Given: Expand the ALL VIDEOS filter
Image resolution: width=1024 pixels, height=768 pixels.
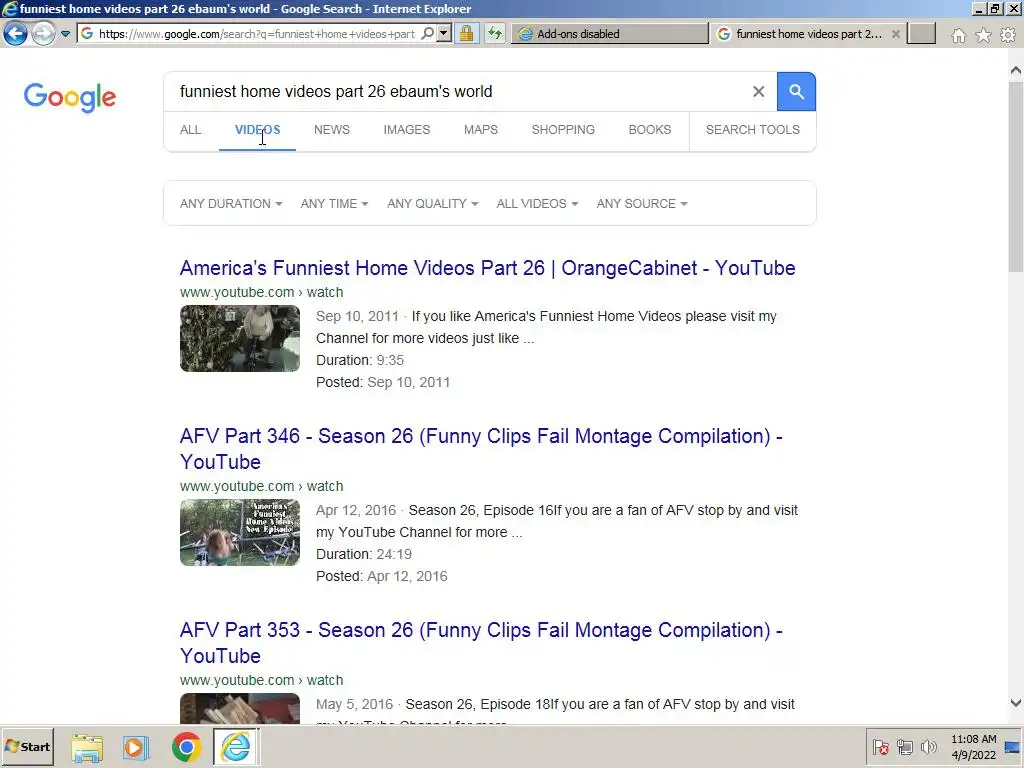Looking at the screenshot, I should (537, 204).
